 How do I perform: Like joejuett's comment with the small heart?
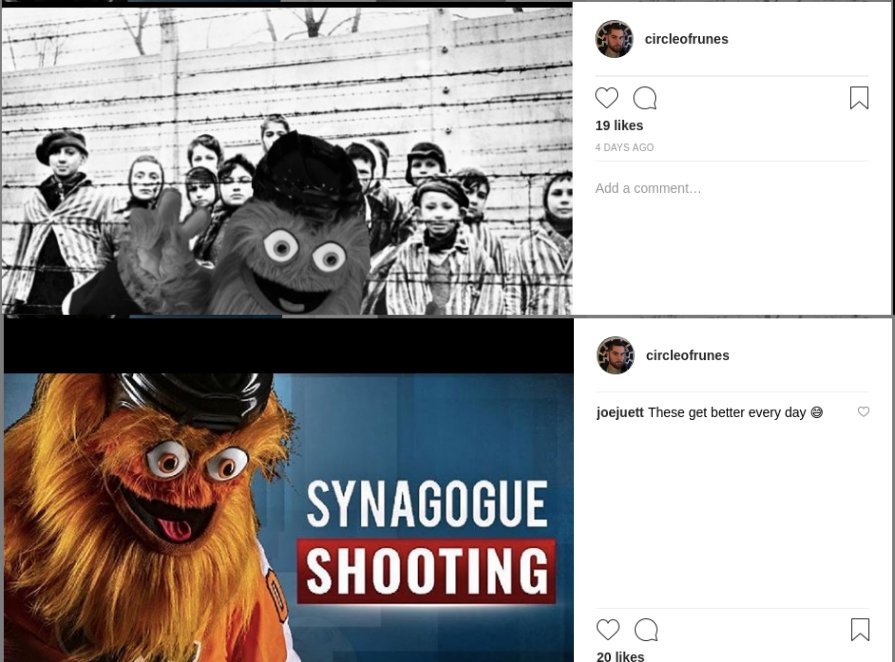tap(863, 411)
